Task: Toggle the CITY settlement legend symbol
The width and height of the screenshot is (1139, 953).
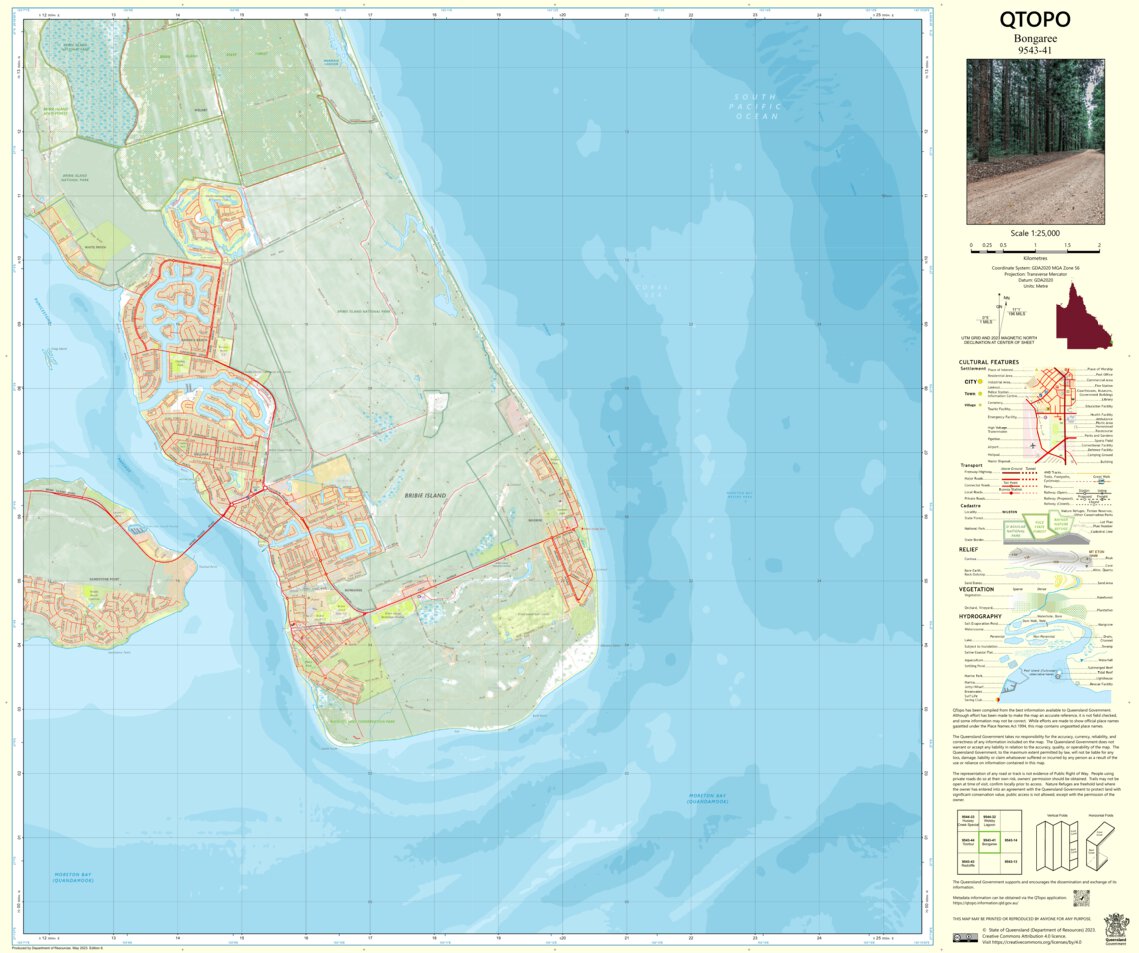Action: tap(979, 381)
